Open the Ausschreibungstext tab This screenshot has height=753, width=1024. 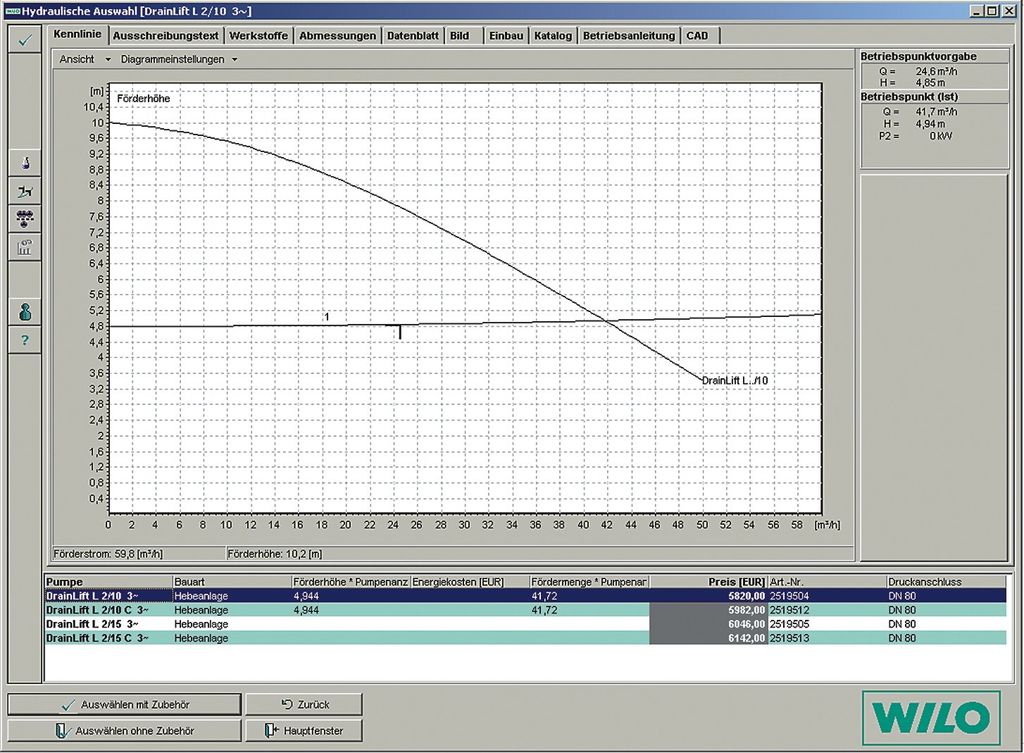click(x=166, y=36)
